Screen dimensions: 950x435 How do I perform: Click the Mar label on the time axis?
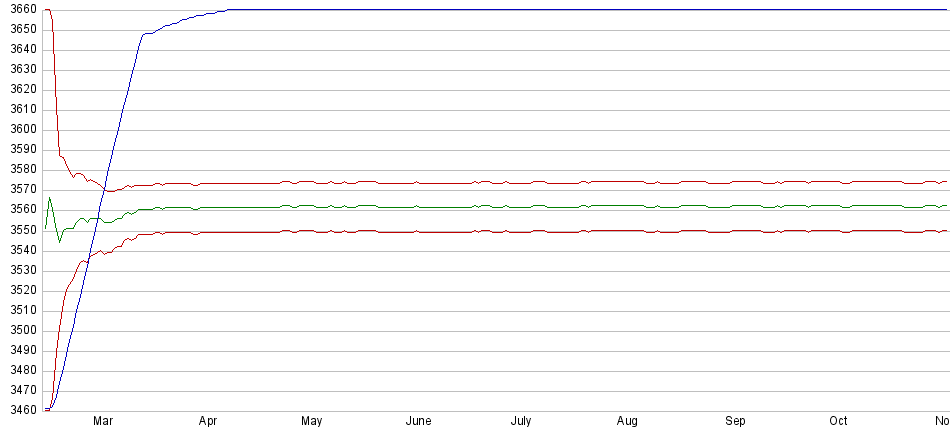(102, 422)
